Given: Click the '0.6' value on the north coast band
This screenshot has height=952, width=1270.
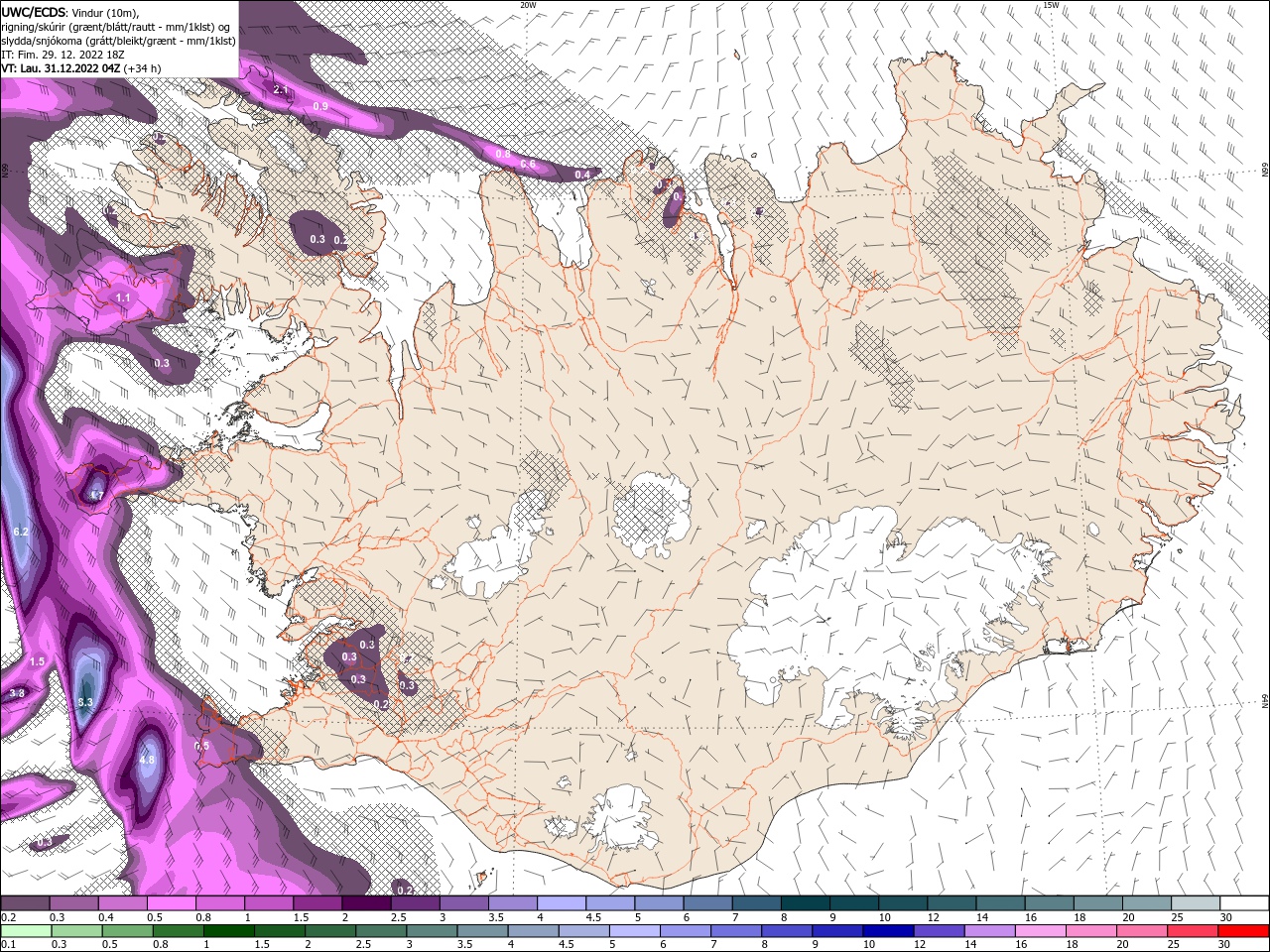Looking at the screenshot, I should coord(529,164).
